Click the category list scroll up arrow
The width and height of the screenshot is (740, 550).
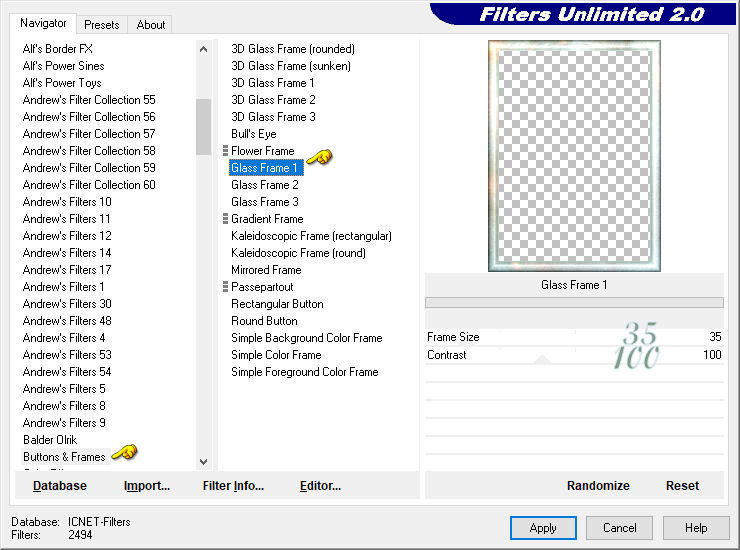click(x=203, y=49)
